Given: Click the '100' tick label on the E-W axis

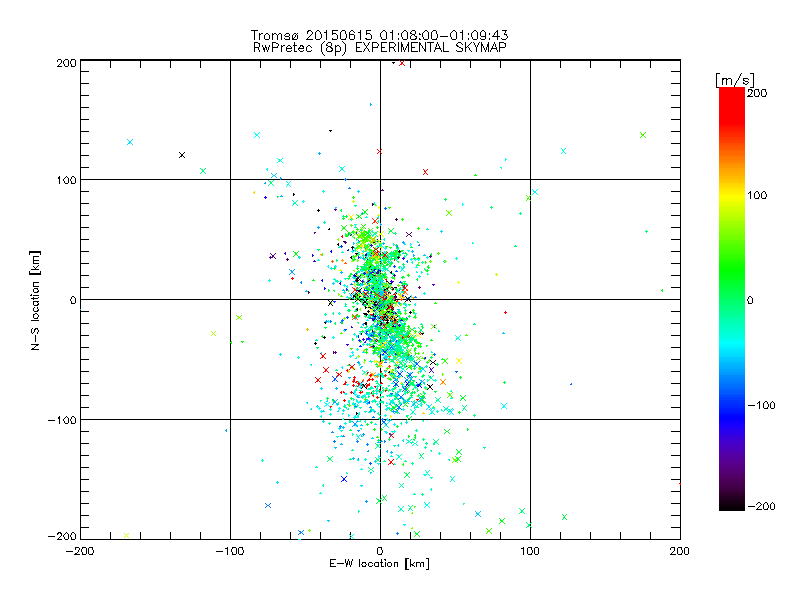Looking at the screenshot, I should pyautogui.click(x=530, y=551).
